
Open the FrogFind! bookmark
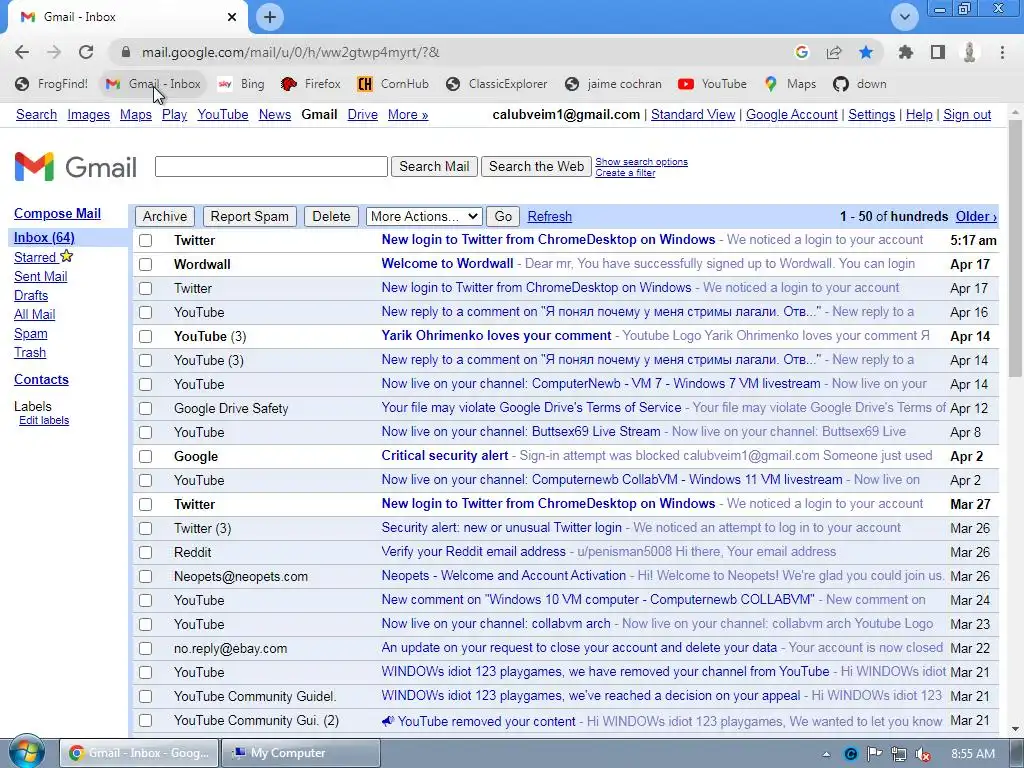pyautogui.click(x=52, y=84)
